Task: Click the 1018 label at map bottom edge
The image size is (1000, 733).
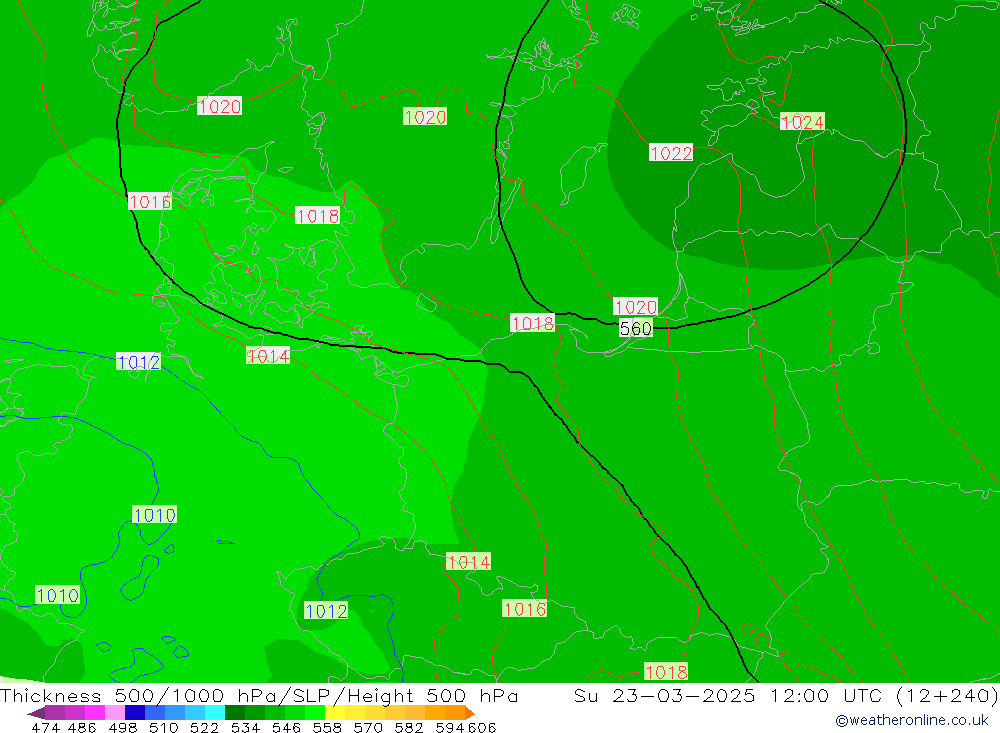Action: pyautogui.click(x=666, y=672)
